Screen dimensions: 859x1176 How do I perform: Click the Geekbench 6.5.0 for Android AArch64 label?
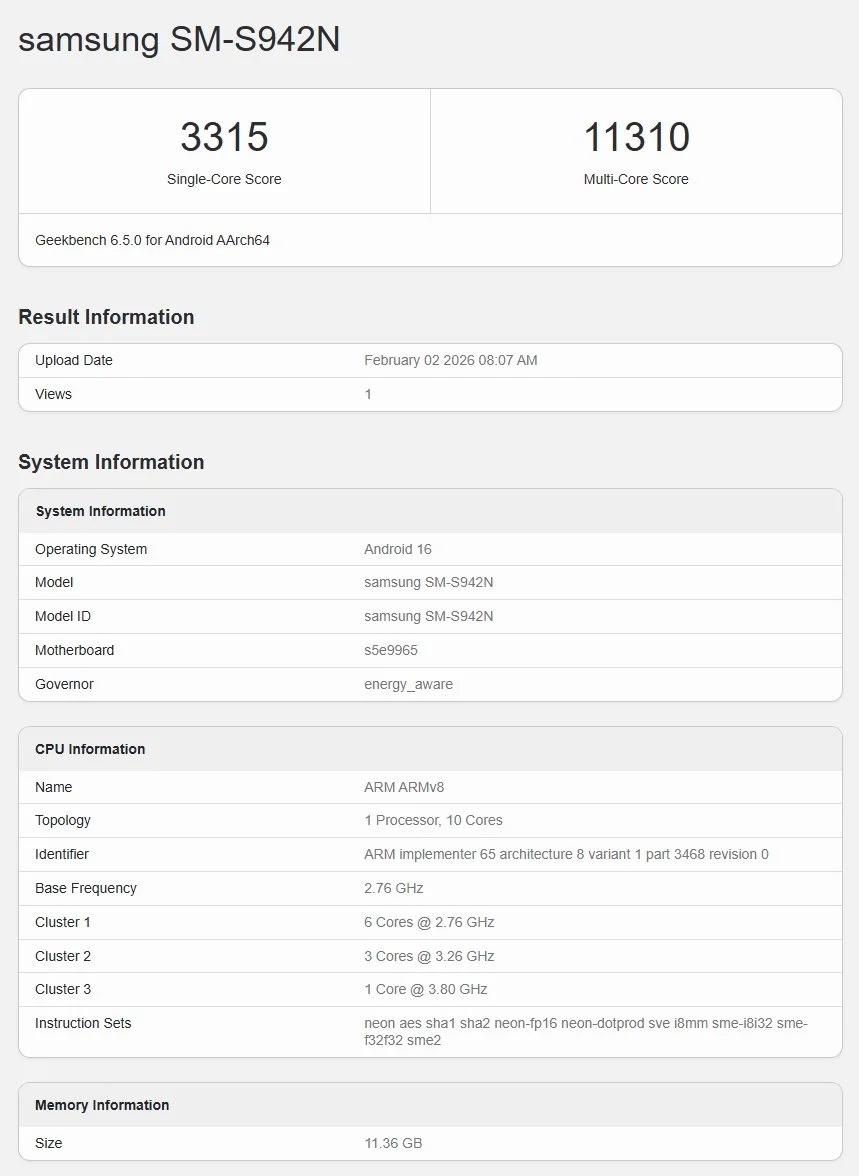point(152,240)
